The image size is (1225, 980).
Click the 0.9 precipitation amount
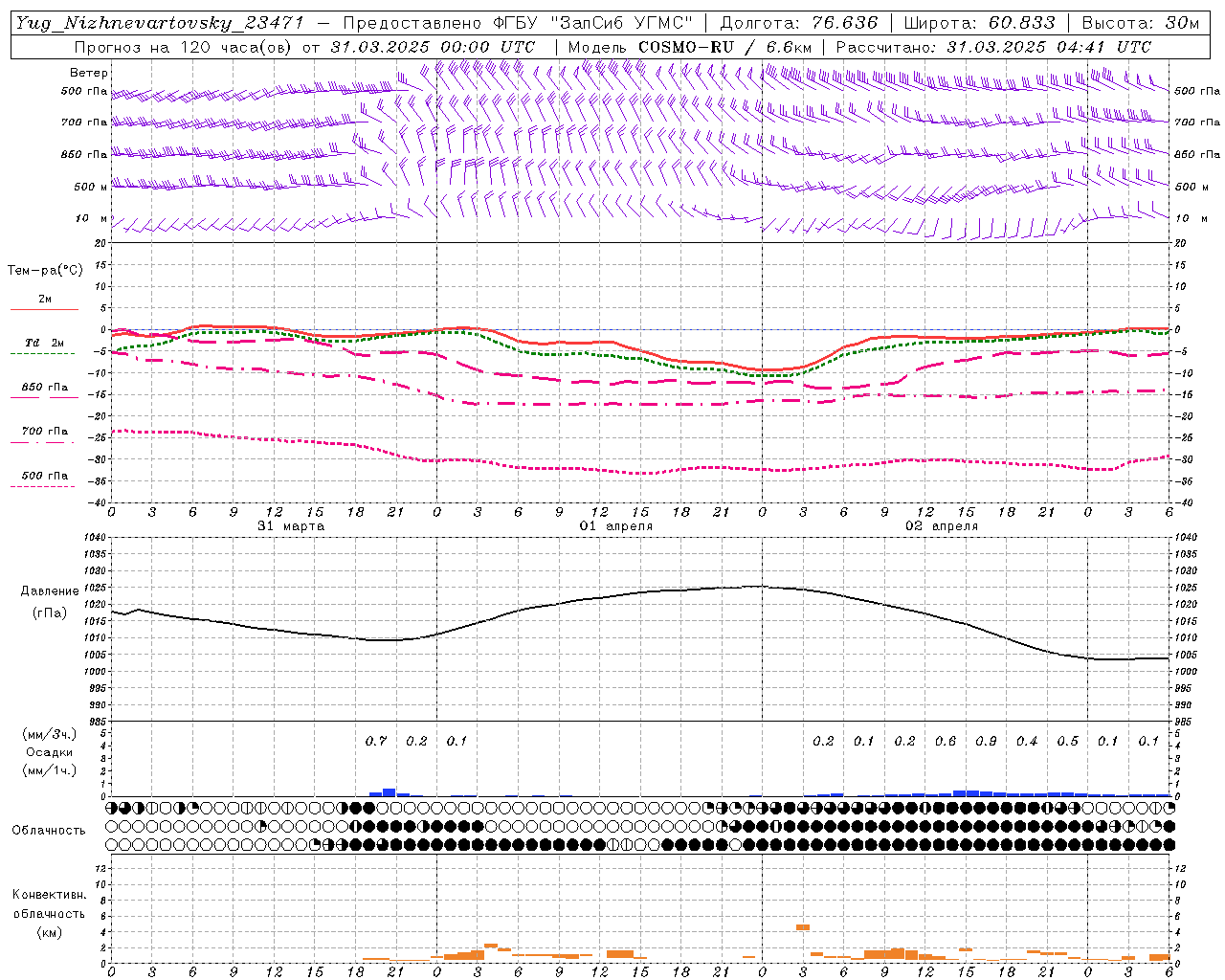pos(986,742)
